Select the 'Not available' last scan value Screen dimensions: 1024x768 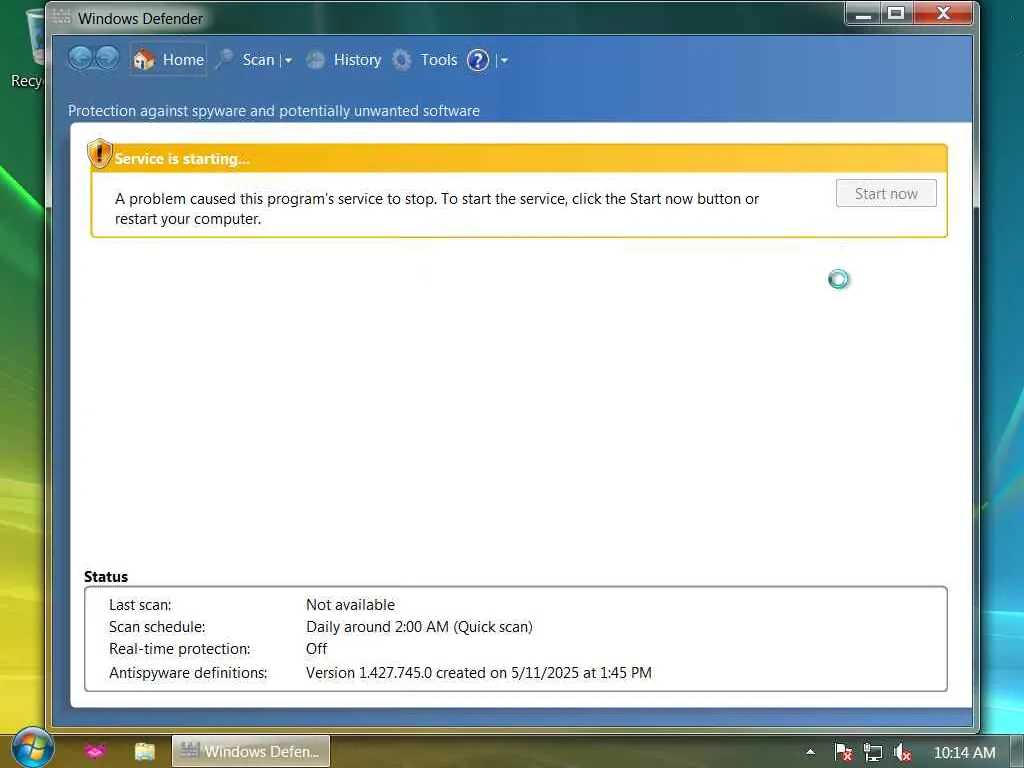[350, 605]
